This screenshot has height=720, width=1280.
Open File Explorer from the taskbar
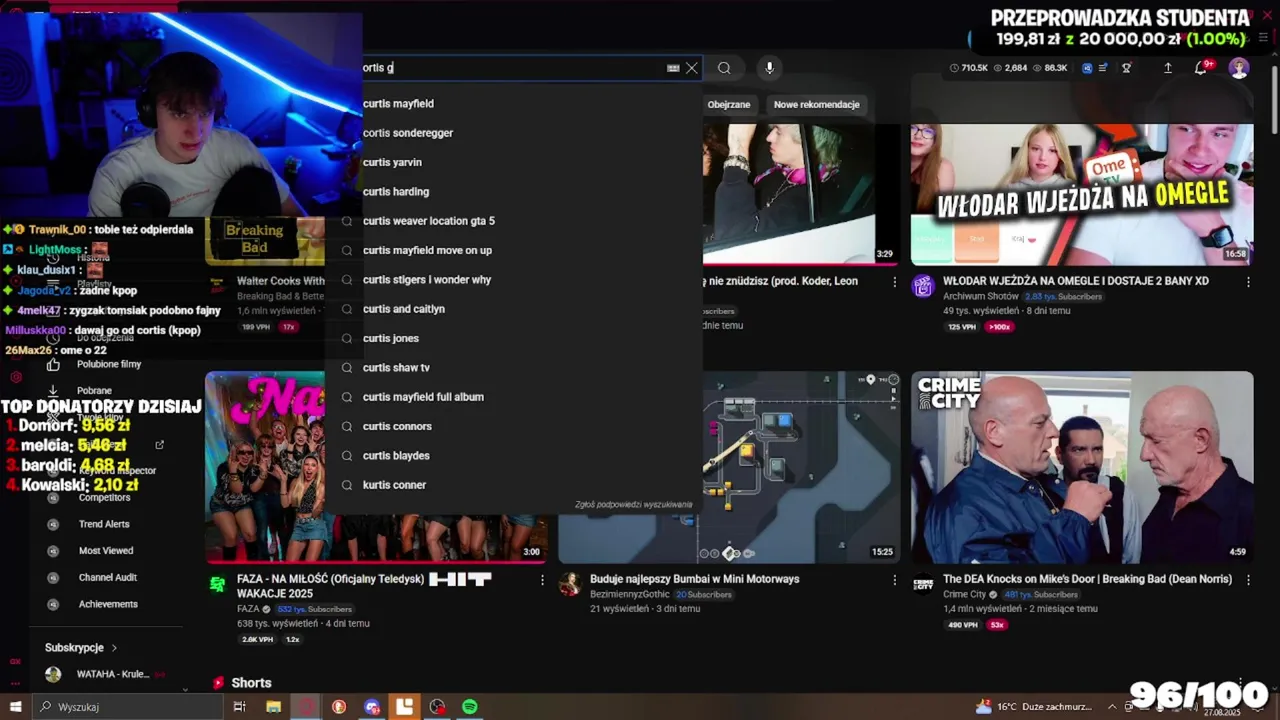(273, 707)
